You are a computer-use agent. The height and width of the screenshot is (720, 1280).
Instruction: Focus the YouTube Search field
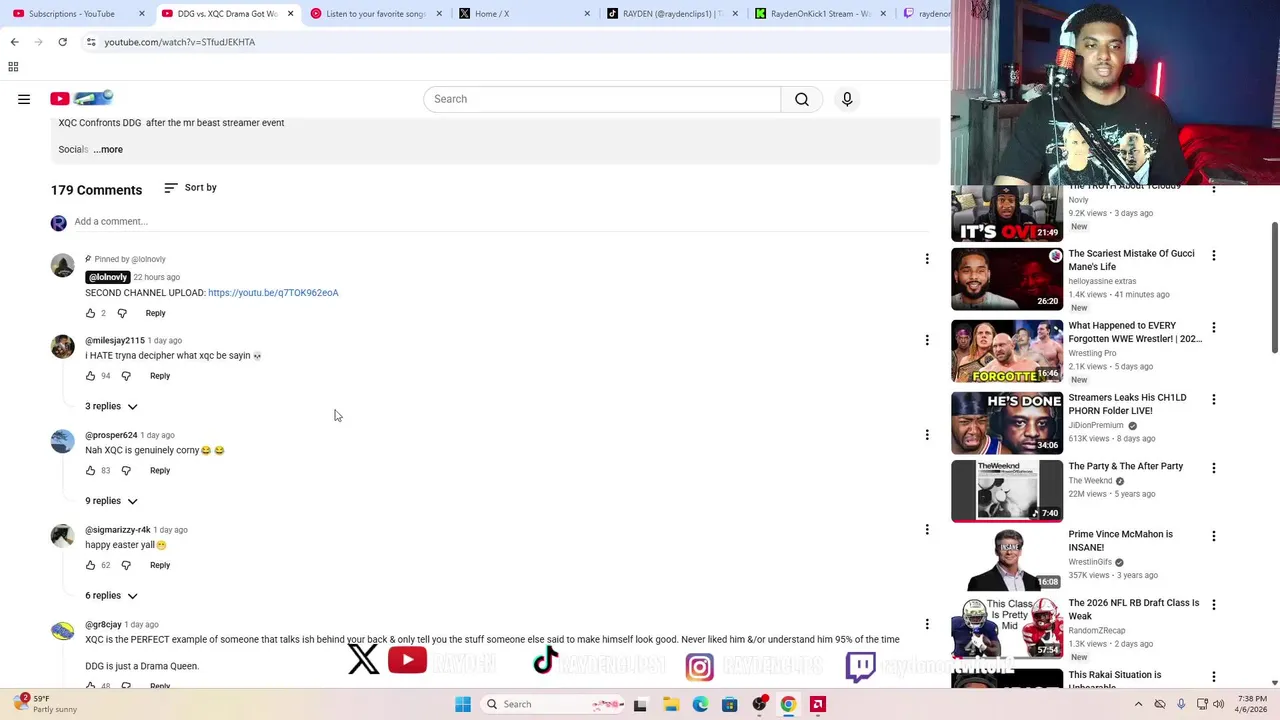click(x=602, y=99)
